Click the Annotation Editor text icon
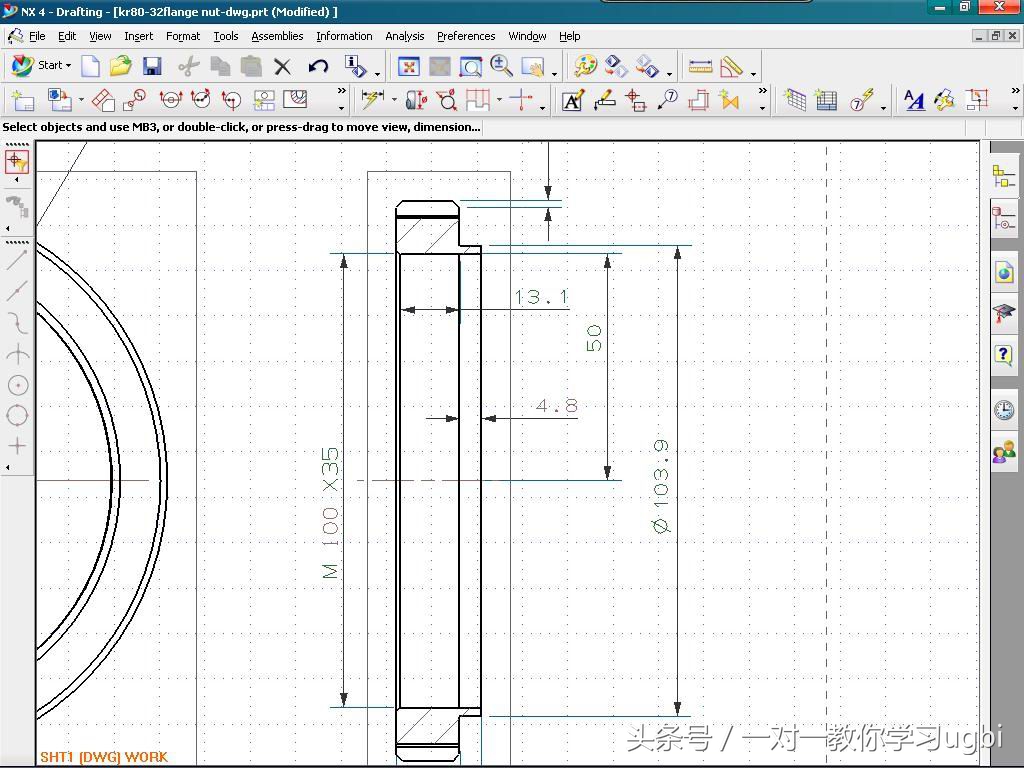This screenshot has height=768, width=1024. pos(572,100)
